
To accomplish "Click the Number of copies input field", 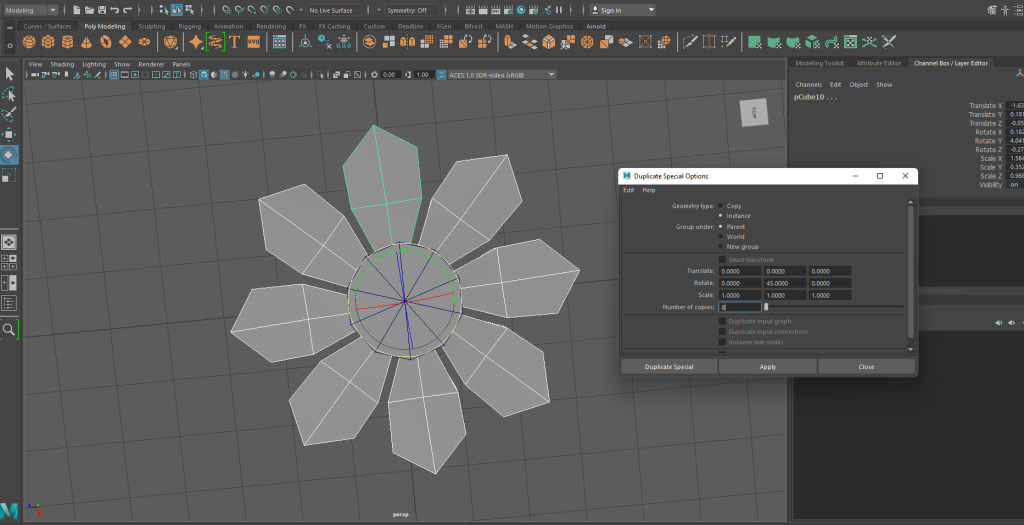I will tap(740, 307).
